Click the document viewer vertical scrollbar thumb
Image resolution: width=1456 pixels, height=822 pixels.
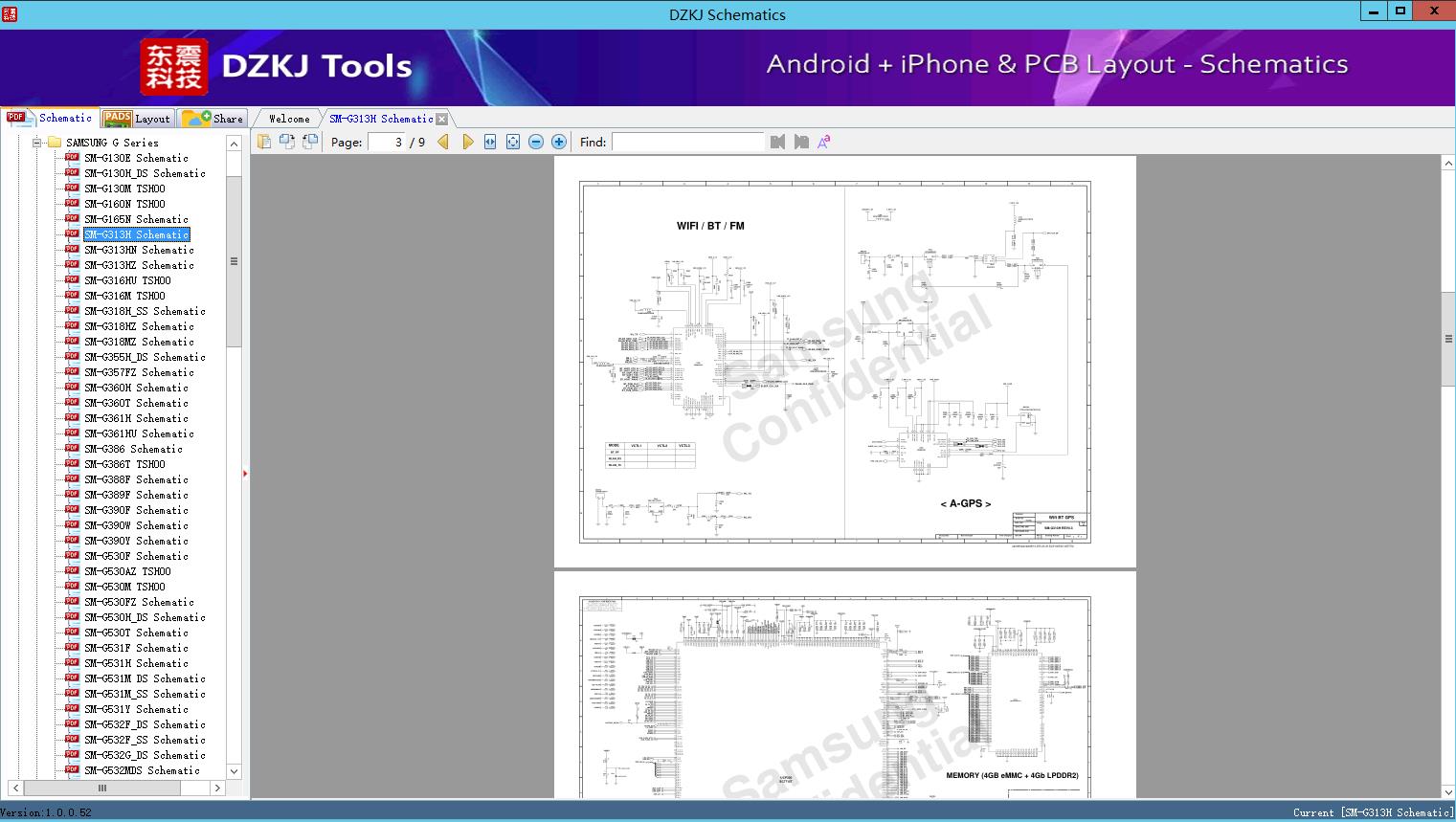click(1448, 339)
